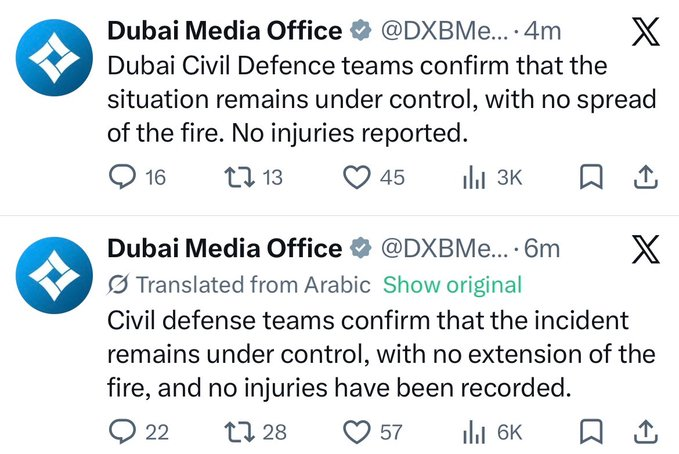
Task: Open Dubai Media Office avatar on second post
Action: point(54,276)
